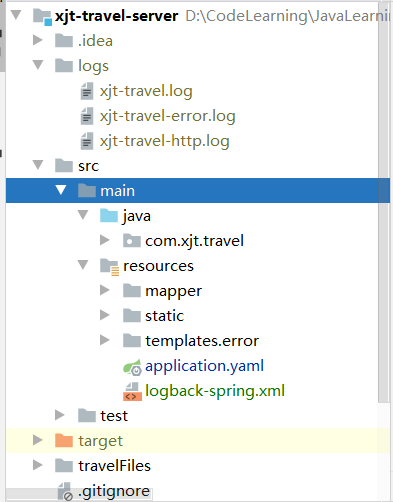This screenshot has width=393, height=502.
Task: Click the vertical scrollbar of project tree
Action: (x=384, y=200)
